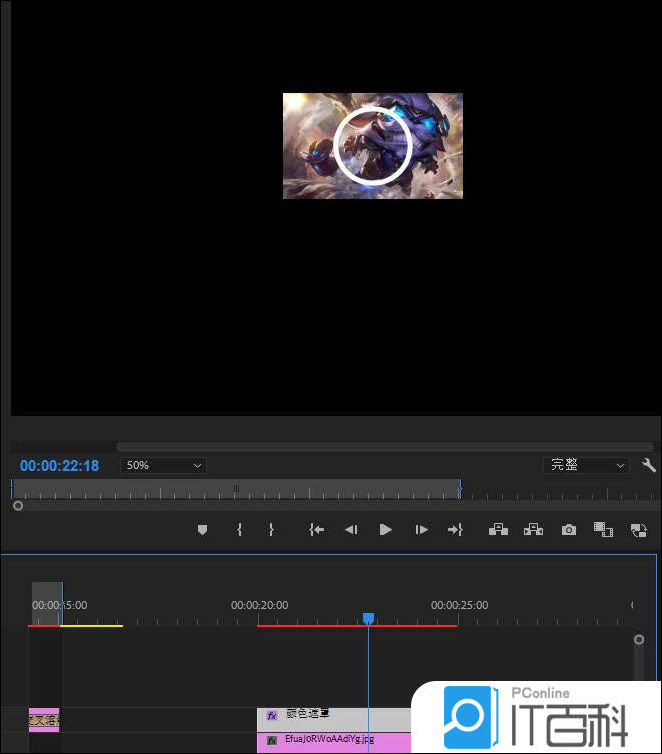This screenshot has width=662, height=754.
Task: Click the white circle in preview image
Action: click(x=373, y=146)
